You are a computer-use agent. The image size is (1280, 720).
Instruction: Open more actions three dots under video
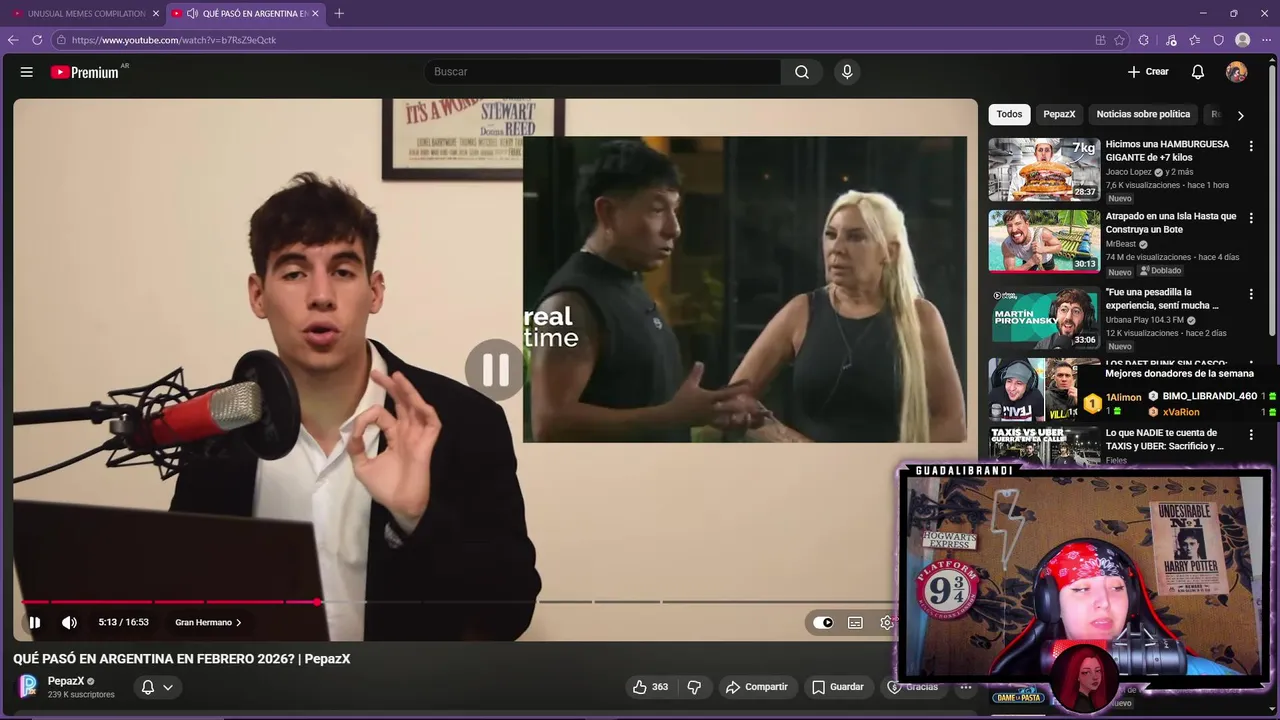click(966, 687)
